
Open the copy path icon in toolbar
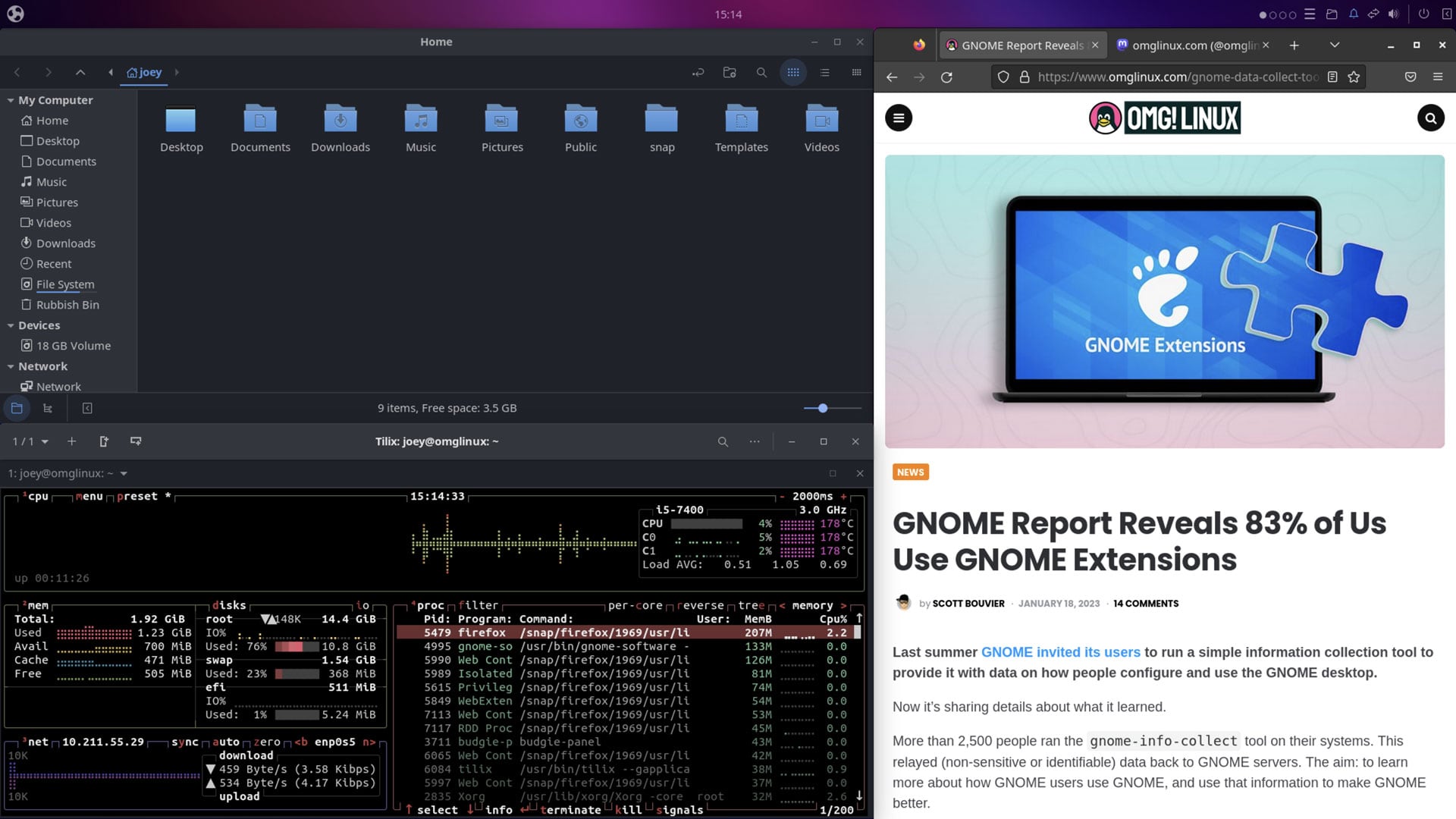coord(697,72)
